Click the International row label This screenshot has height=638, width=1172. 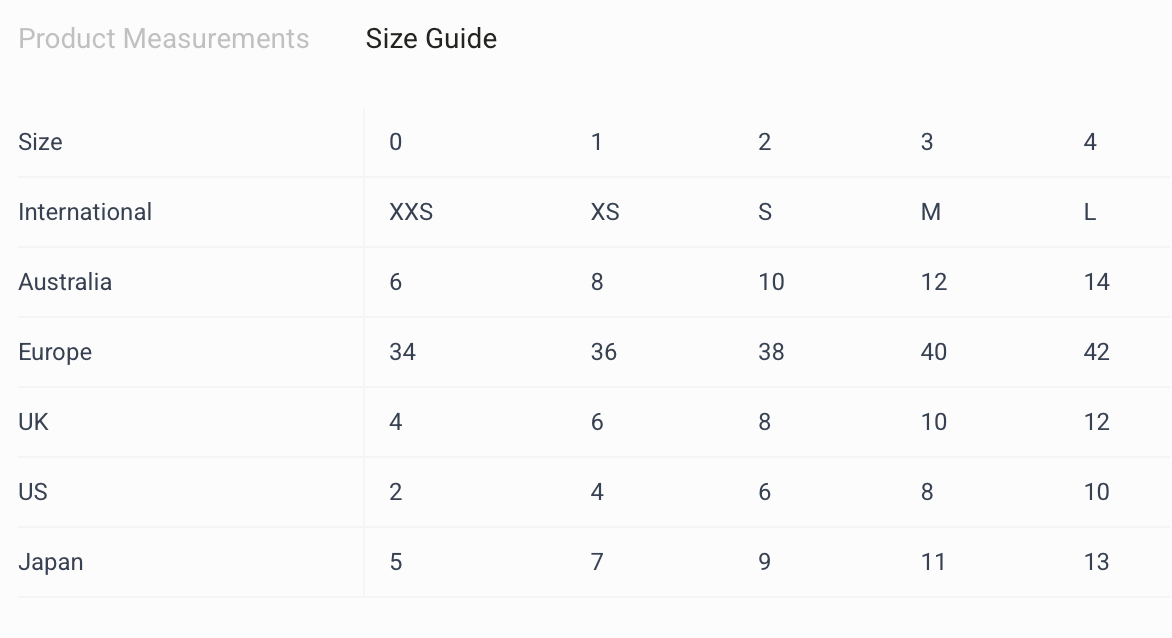pyautogui.click(x=85, y=212)
